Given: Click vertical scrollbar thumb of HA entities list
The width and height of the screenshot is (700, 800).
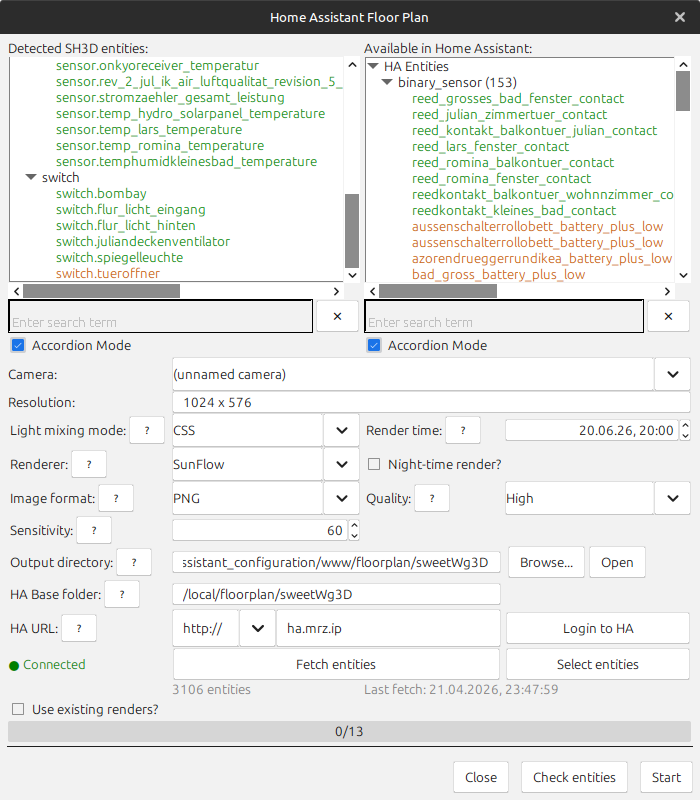Looking at the screenshot, I should [x=683, y=91].
